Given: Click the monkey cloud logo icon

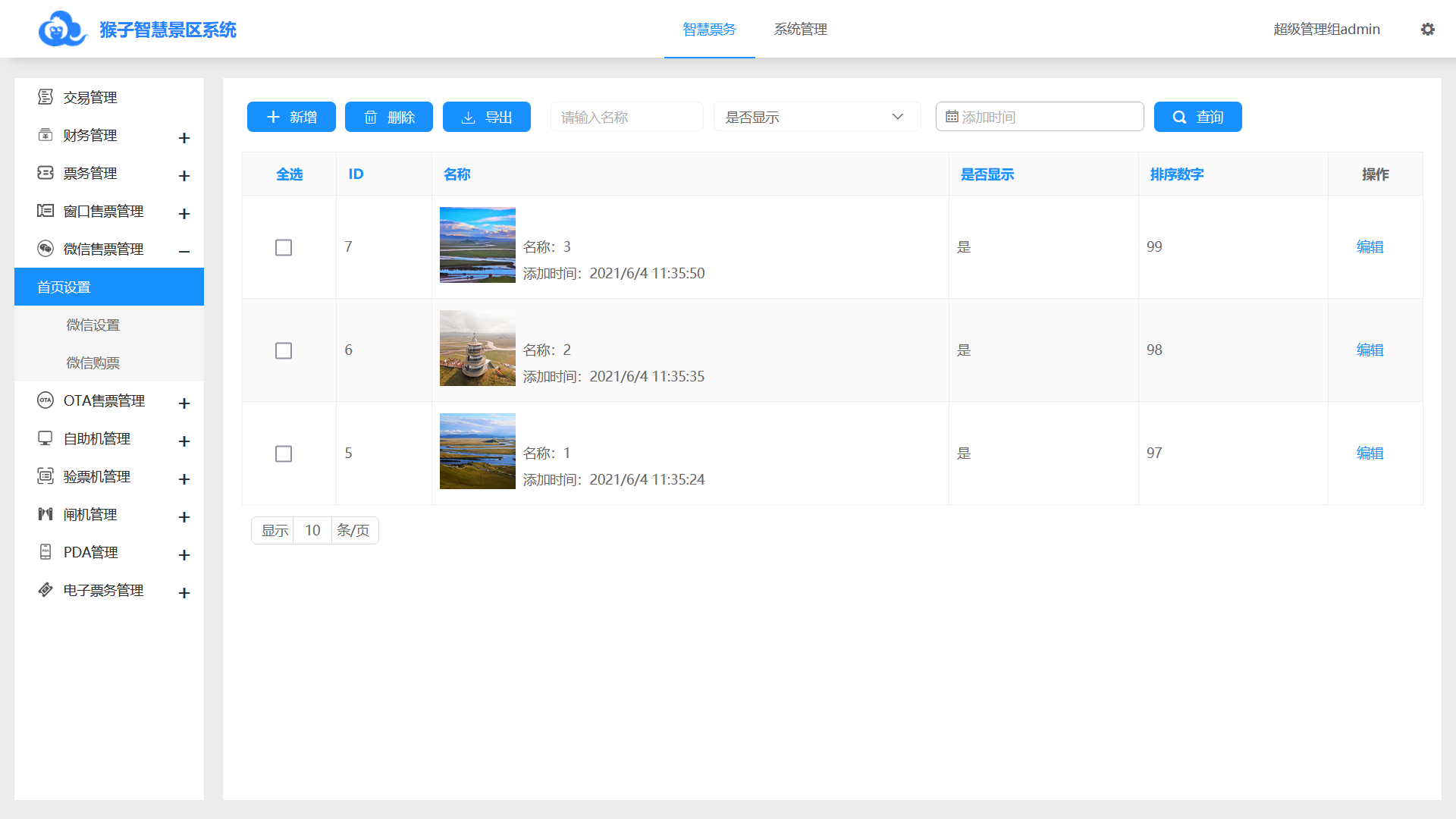Looking at the screenshot, I should point(63,29).
